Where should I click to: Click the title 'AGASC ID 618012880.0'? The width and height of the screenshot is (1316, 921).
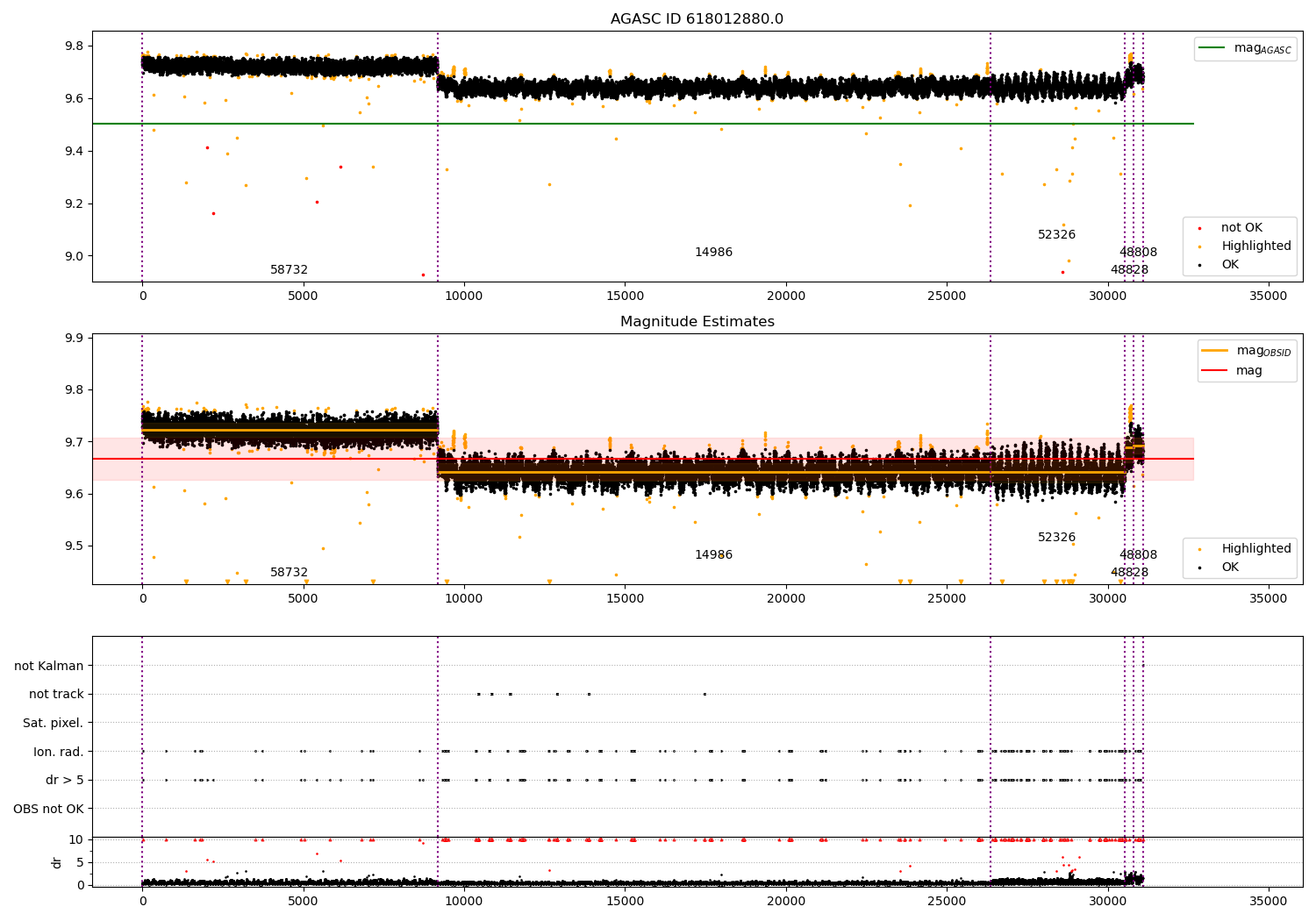tap(697, 19)
